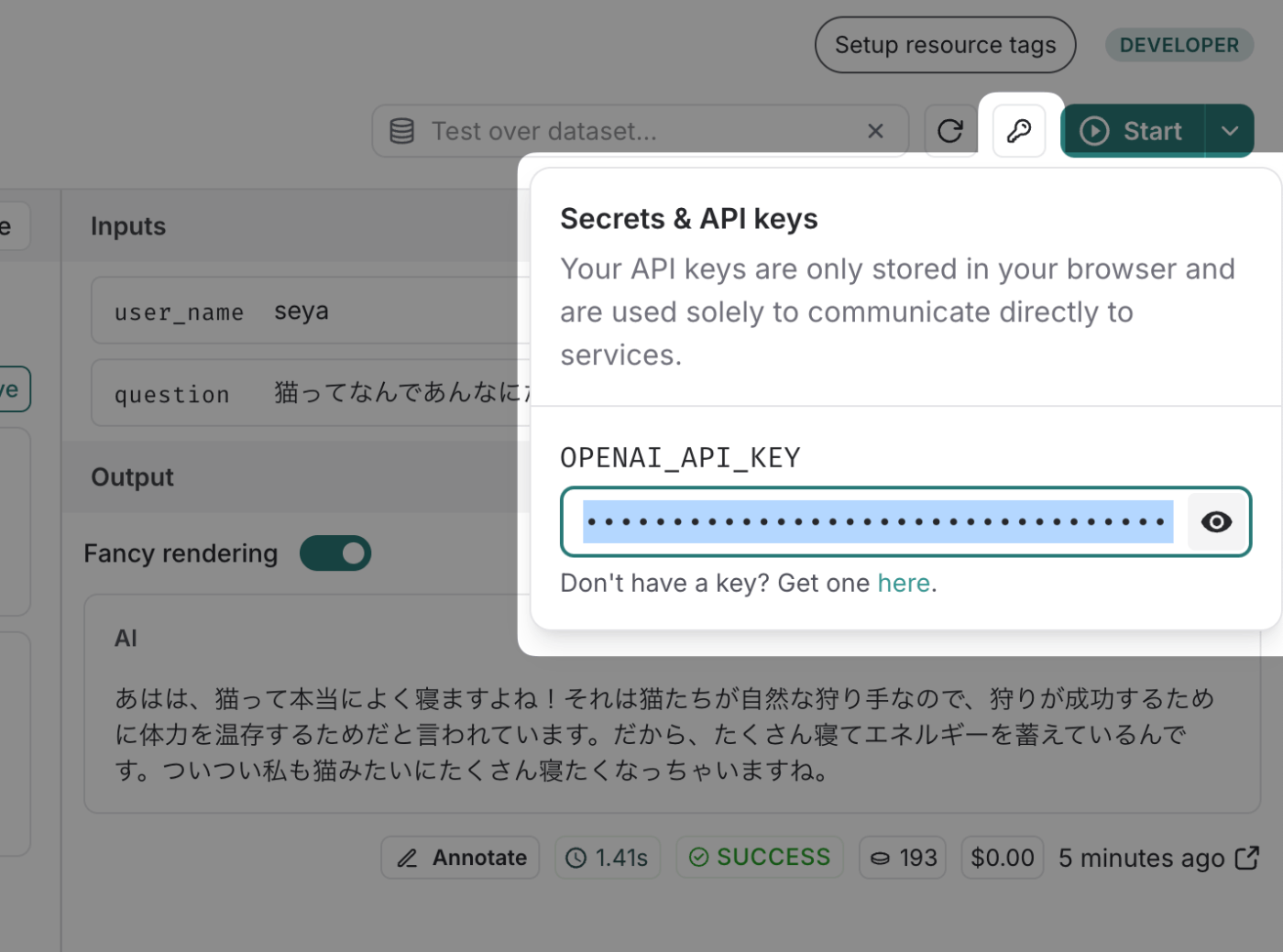Open the run via external link icon
Image resolution: width=1283 pixels, height=952 pixels.
(x=1247, y=858)
